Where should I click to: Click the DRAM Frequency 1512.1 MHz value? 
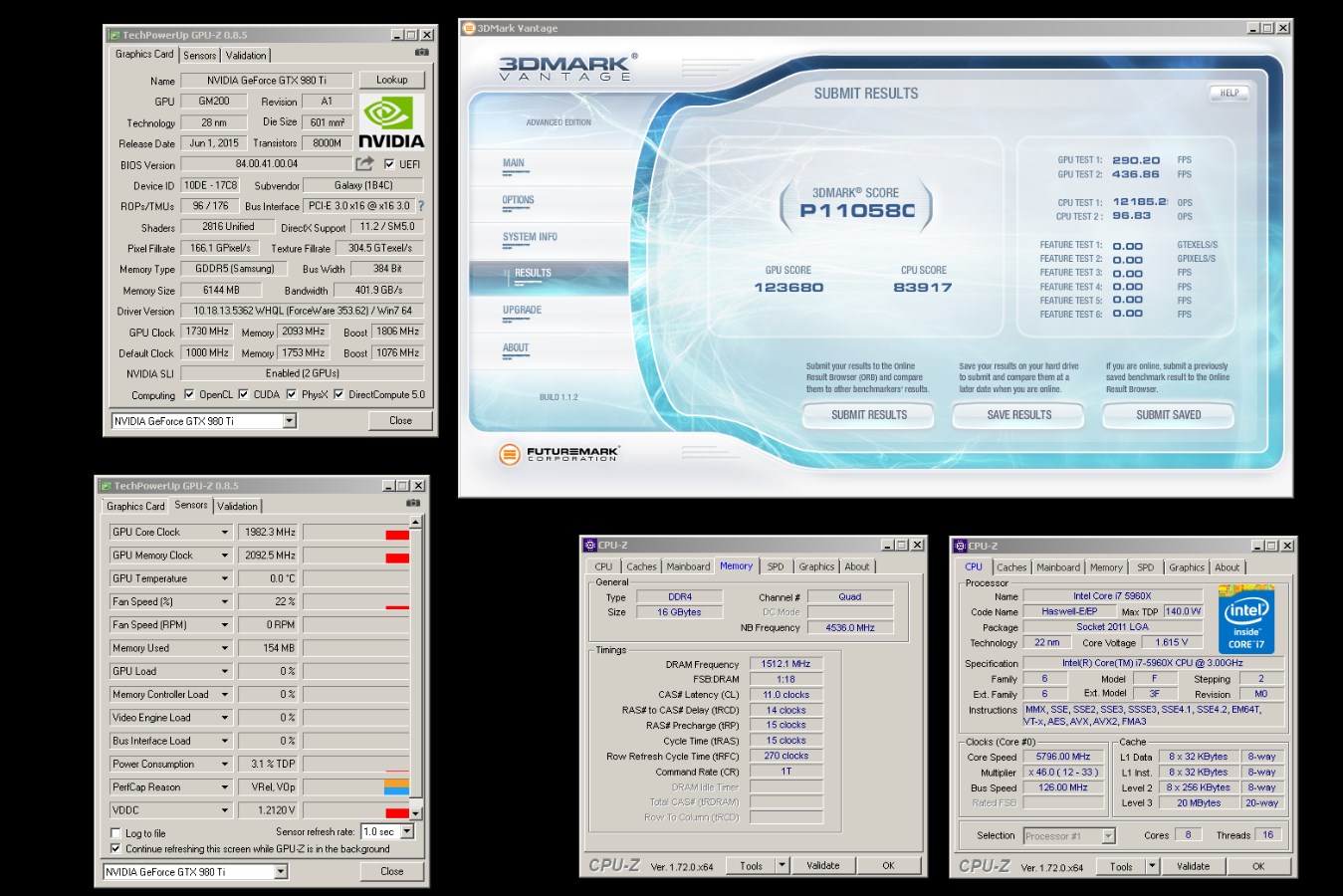(x=785, y=664)
